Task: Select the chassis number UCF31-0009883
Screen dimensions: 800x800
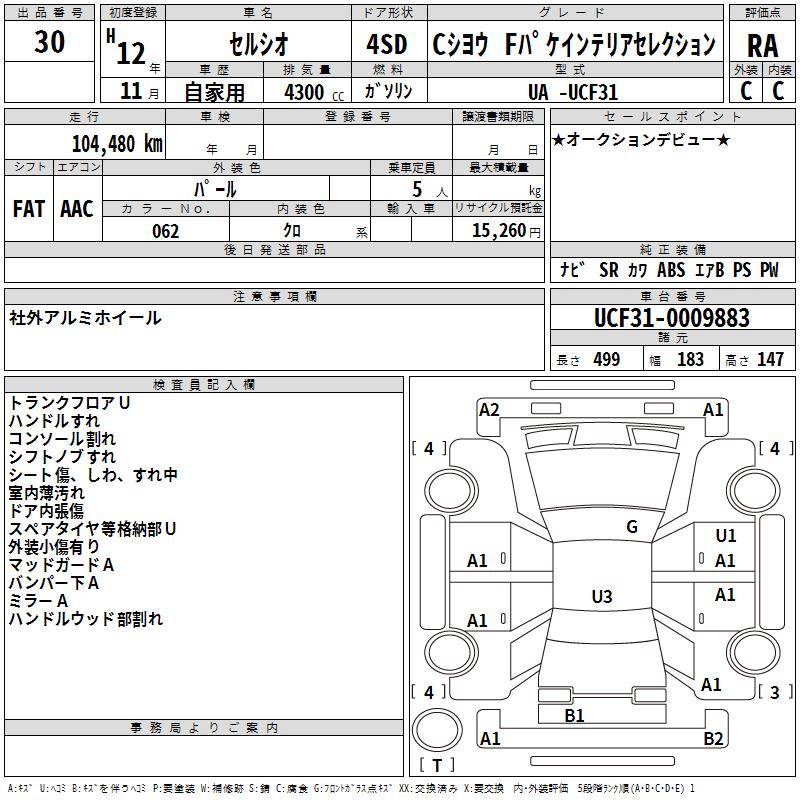Action: (x=672, y=318)
